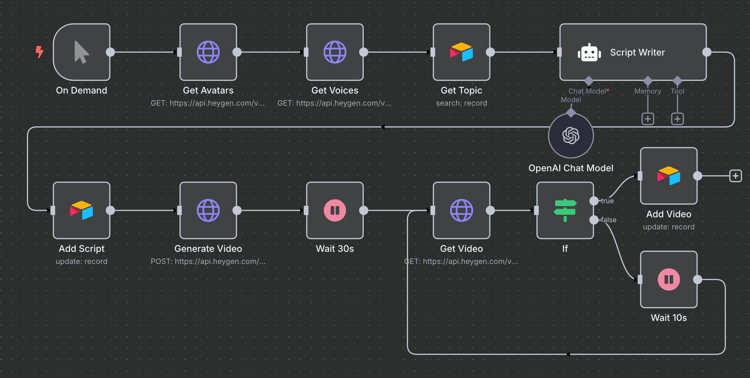This screenshot has height=378, width=750.
Task: Click the 'POST: https://api.heygen.com/...' subtitle
Action: (x=208, y=262)
